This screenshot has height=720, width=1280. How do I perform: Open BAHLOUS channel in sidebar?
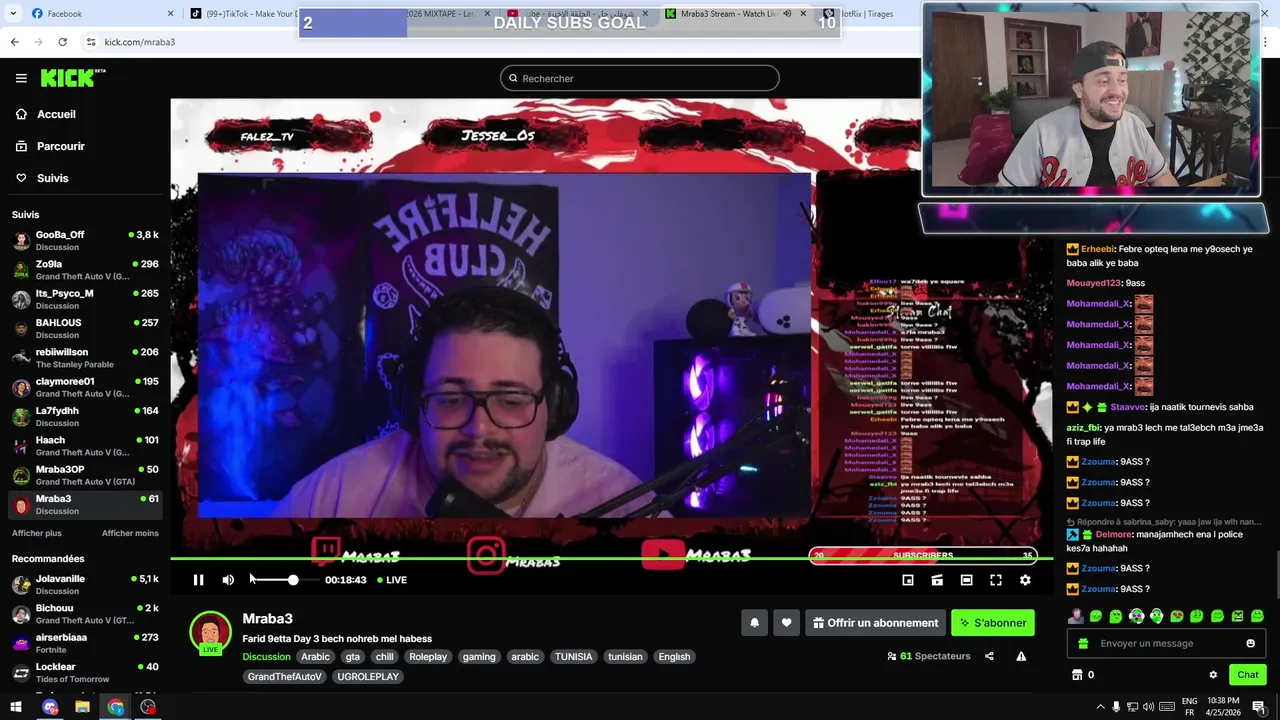85,329
